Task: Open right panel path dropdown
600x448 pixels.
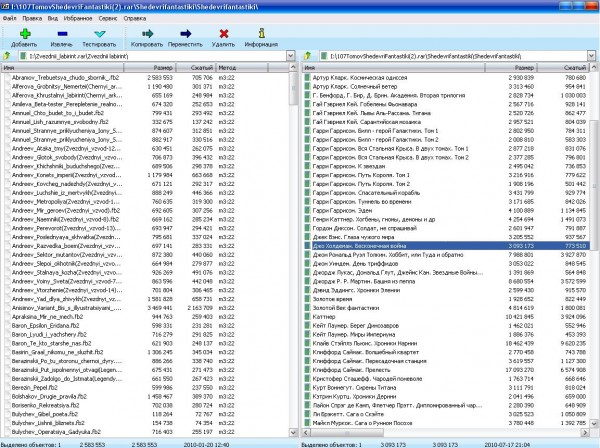Action: click(x=592, y=56)
